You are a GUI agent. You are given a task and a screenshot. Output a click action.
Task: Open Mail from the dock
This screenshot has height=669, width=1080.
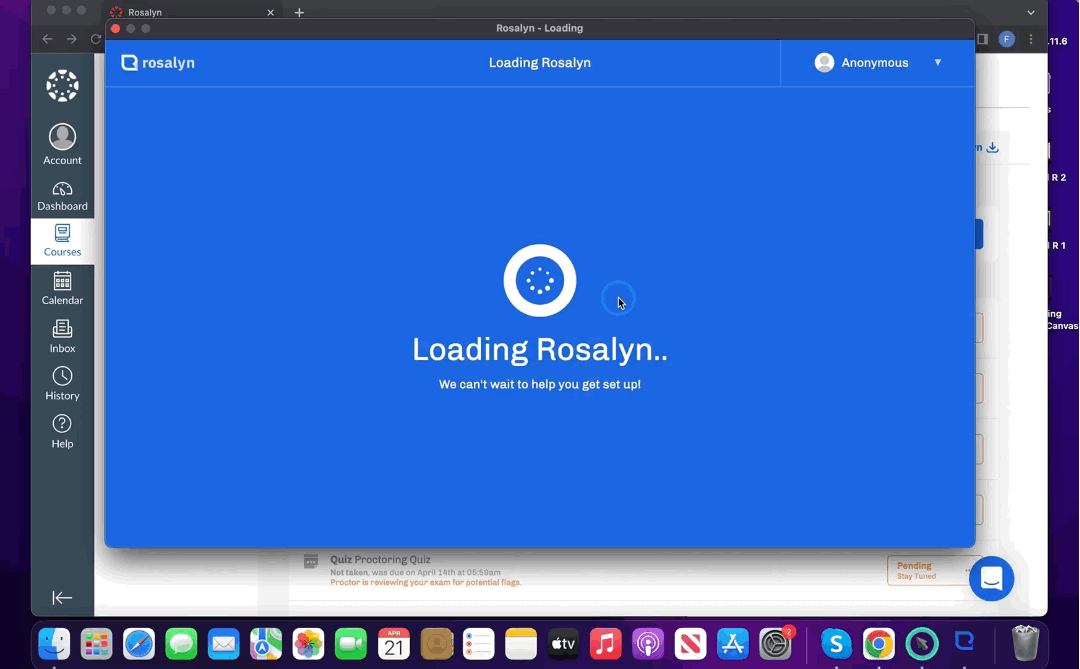point(224,644)
